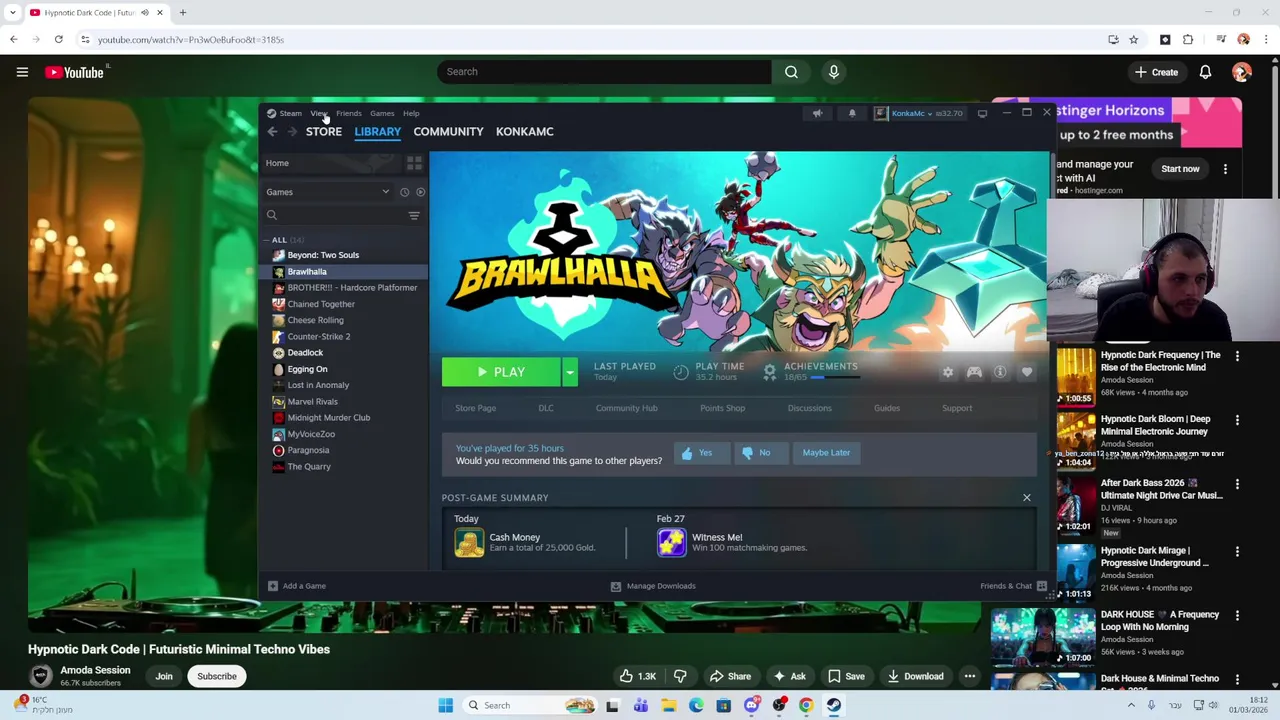Click Manage Downloads in Steam
This screenshot has height=720, width=1280.
tap(653, 586)
